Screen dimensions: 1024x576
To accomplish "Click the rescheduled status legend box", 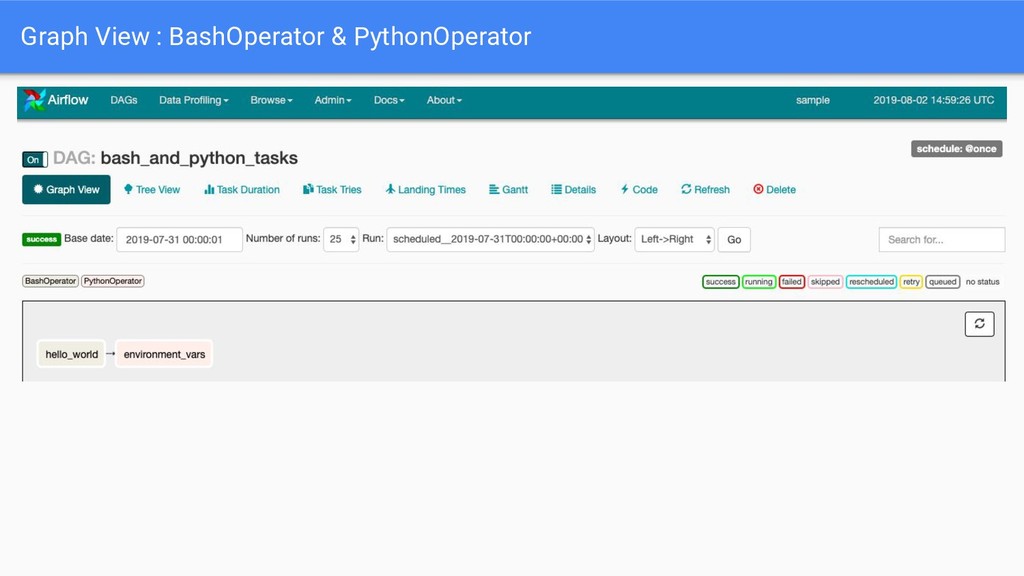I will [871, 281].
